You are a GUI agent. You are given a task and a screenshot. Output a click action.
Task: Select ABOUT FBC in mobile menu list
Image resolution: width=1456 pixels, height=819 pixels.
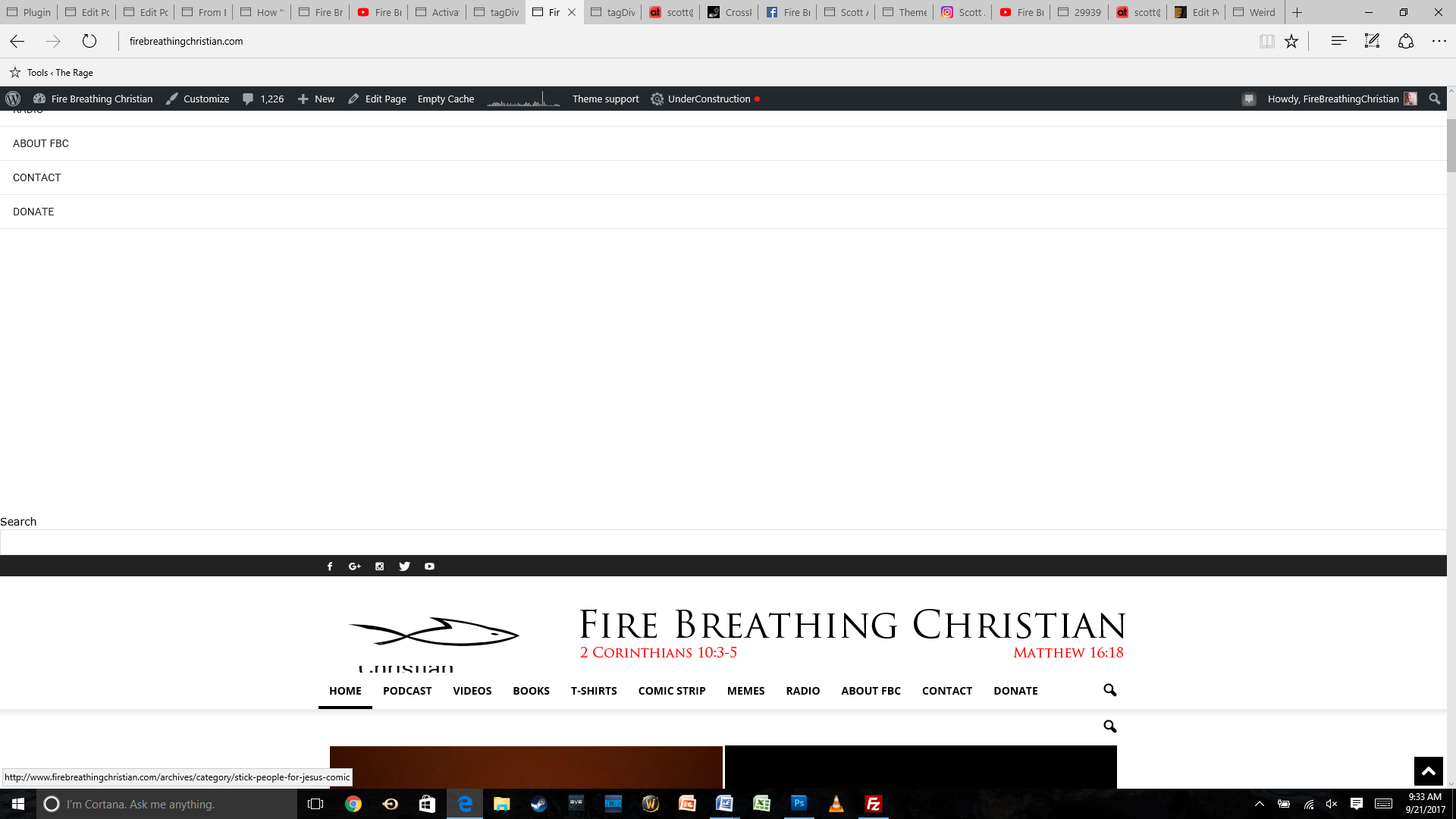click(x=41, y=143)
